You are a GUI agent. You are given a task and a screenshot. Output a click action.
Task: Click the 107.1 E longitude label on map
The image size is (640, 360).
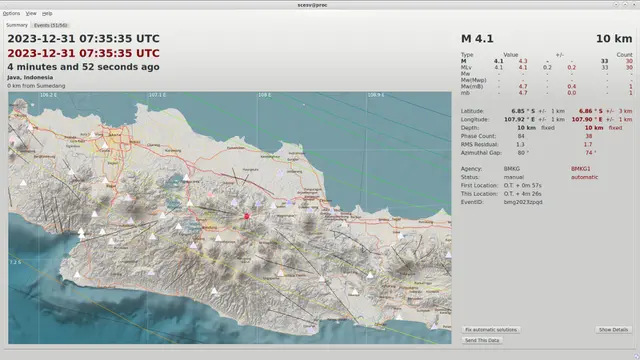click(157, 95)
